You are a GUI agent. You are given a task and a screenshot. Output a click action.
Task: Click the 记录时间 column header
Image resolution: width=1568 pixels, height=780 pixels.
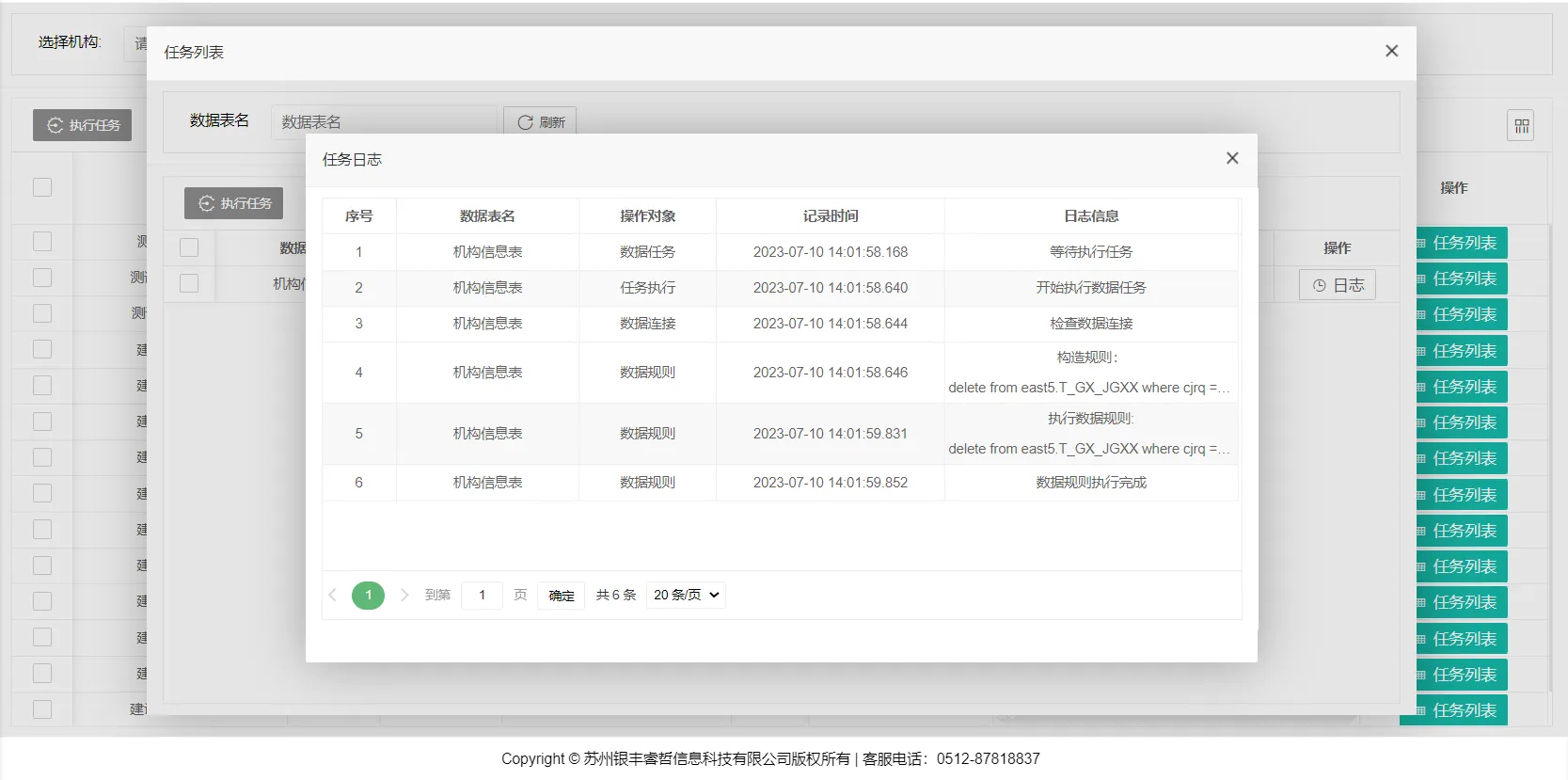click(x=830, y=216)
